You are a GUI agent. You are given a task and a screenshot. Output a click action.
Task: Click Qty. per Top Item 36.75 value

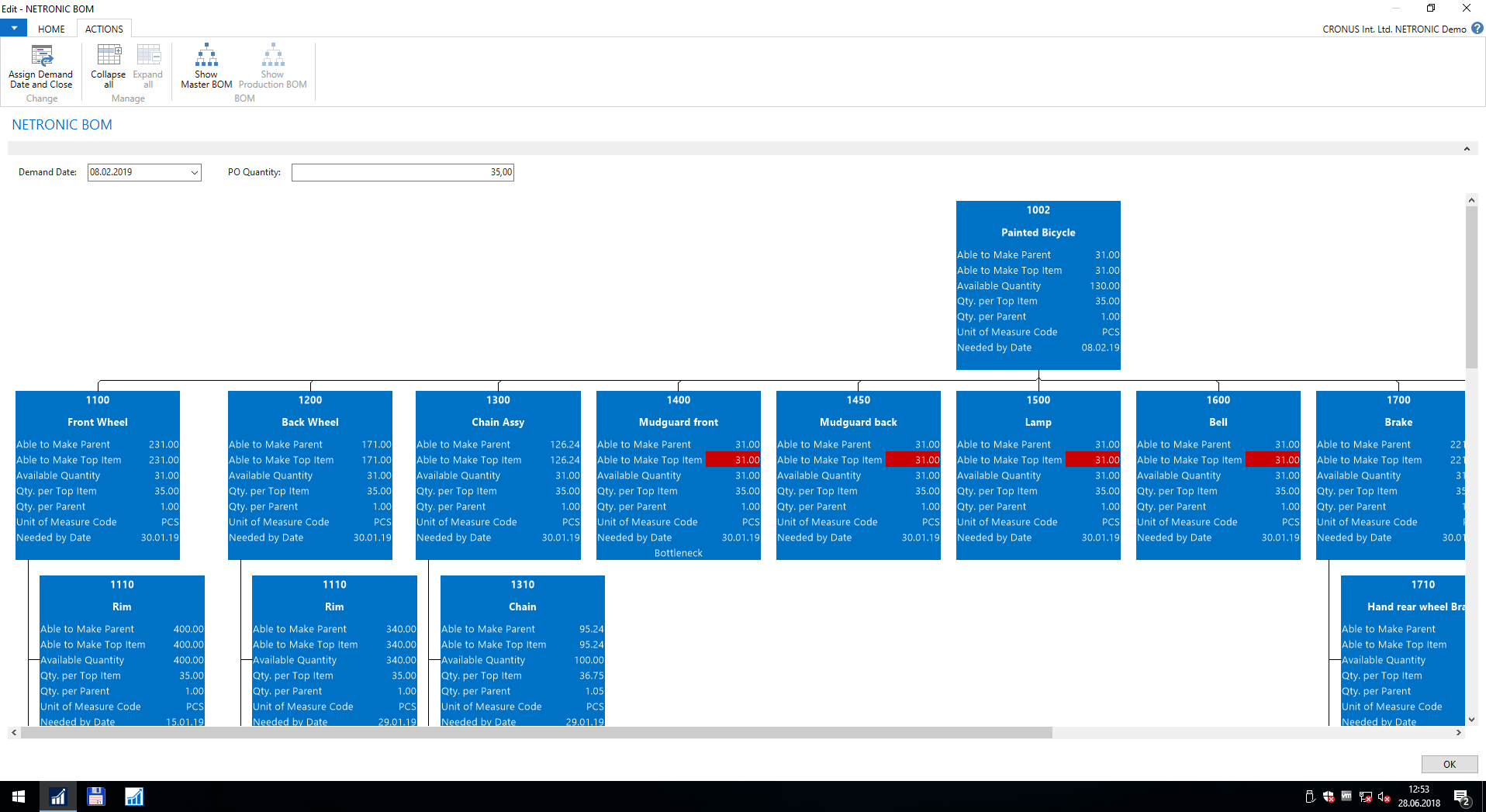click(591, 676)
